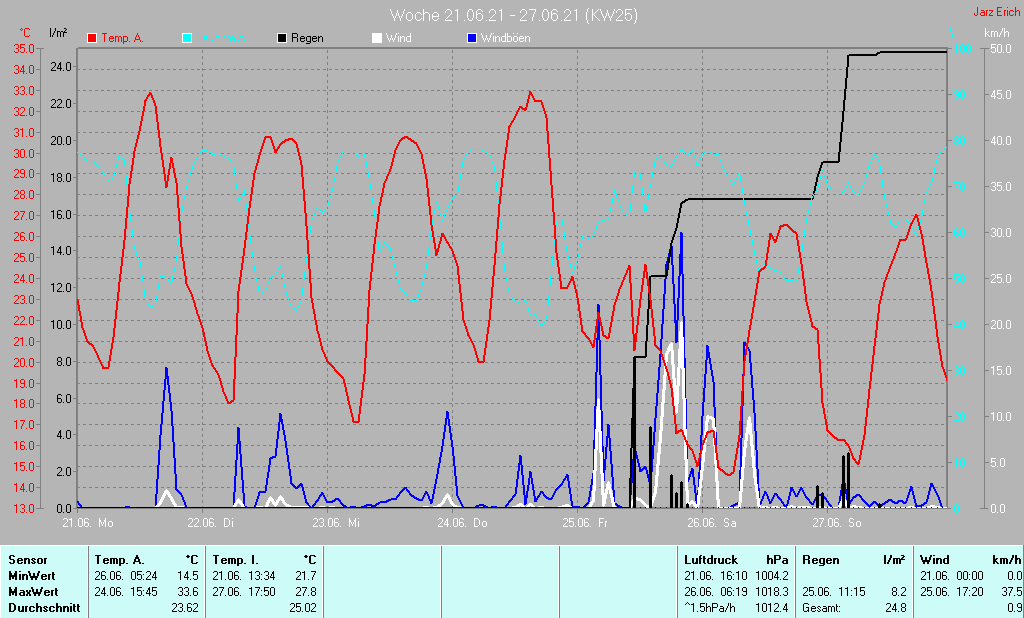
Task: Click the timestamp '26.06. 06:19'
Action: [x=715, y=591]
